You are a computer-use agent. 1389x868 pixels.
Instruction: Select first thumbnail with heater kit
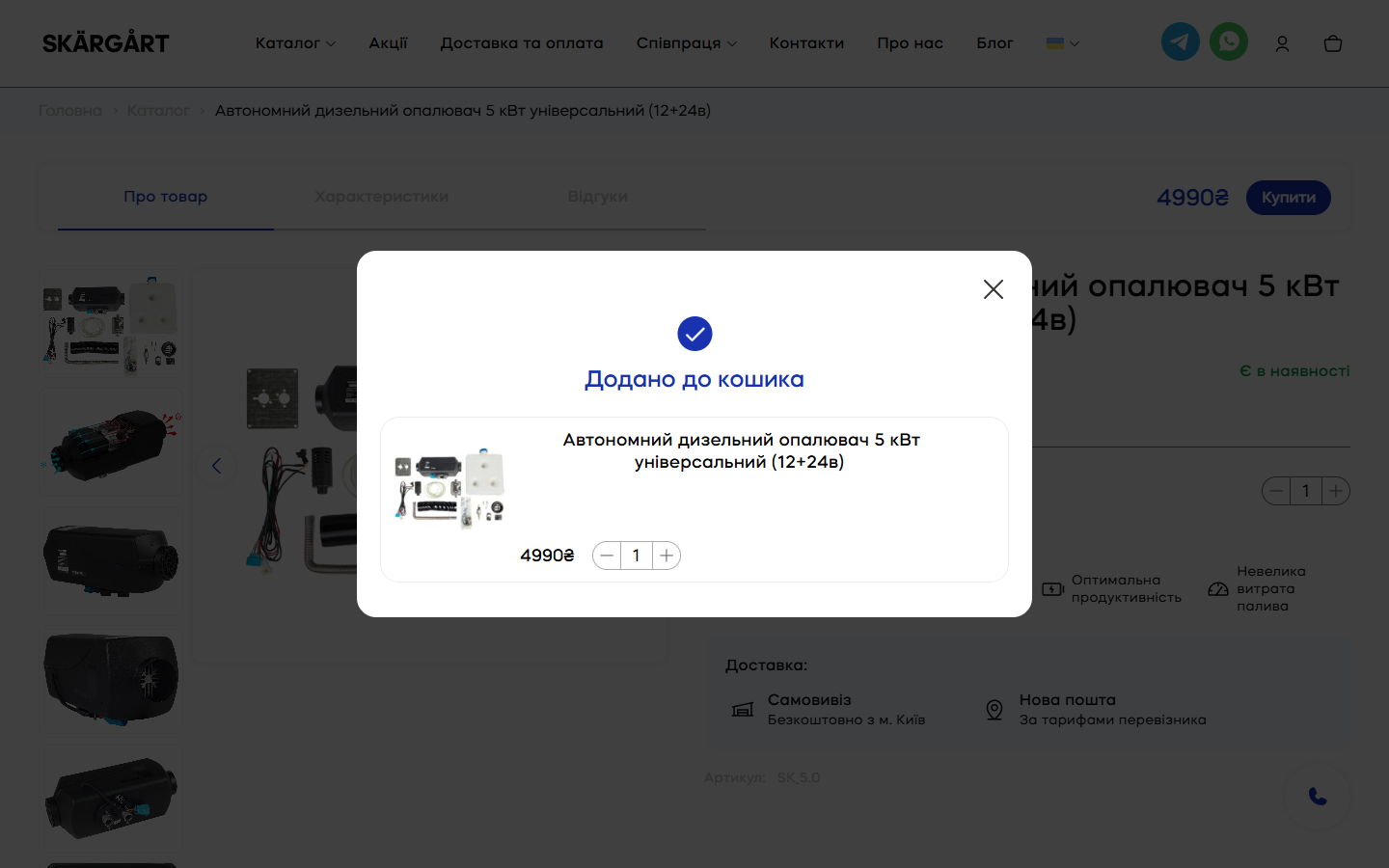pos(111,323)
